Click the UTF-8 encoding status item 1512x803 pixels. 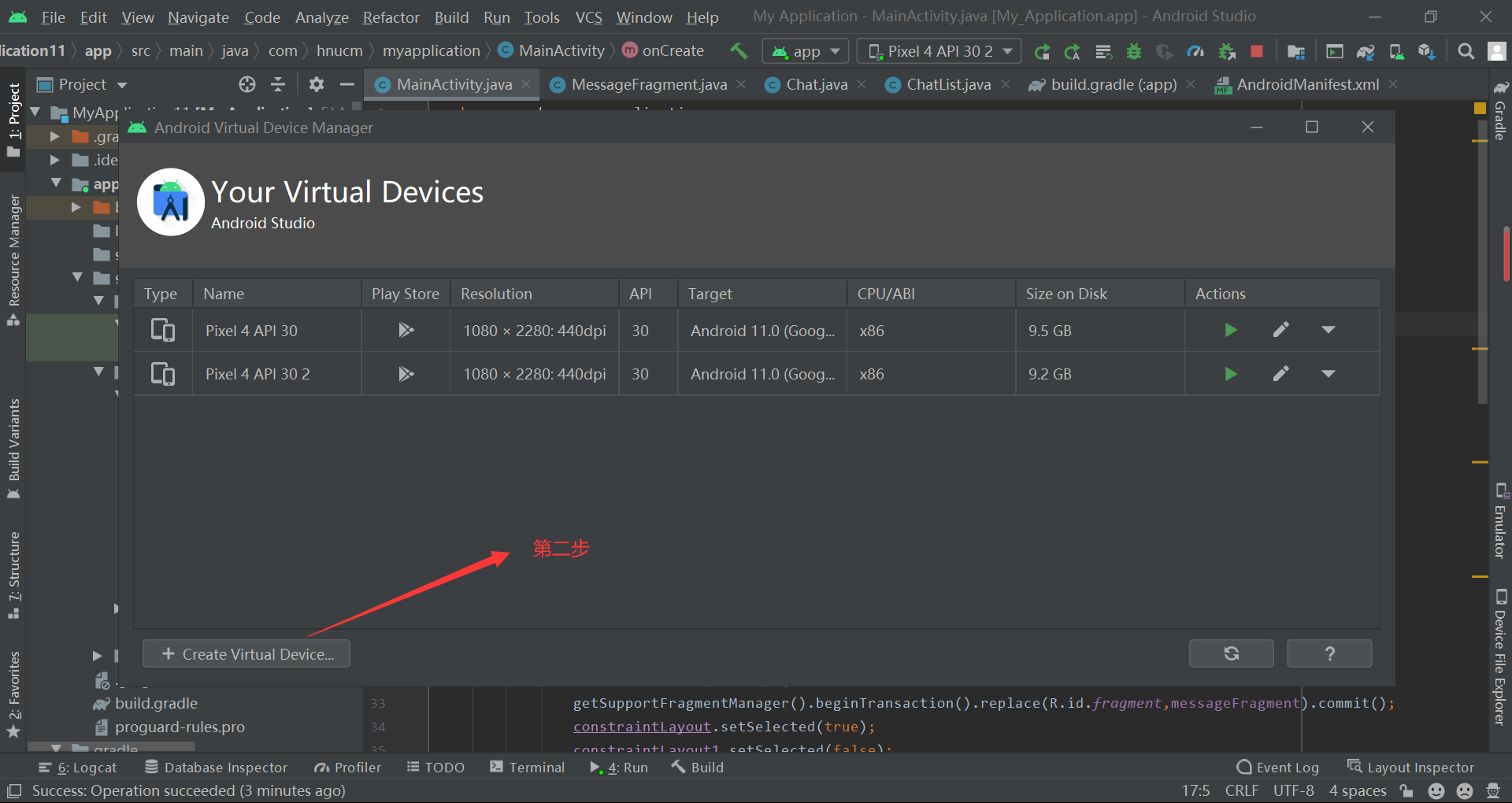1293,790
